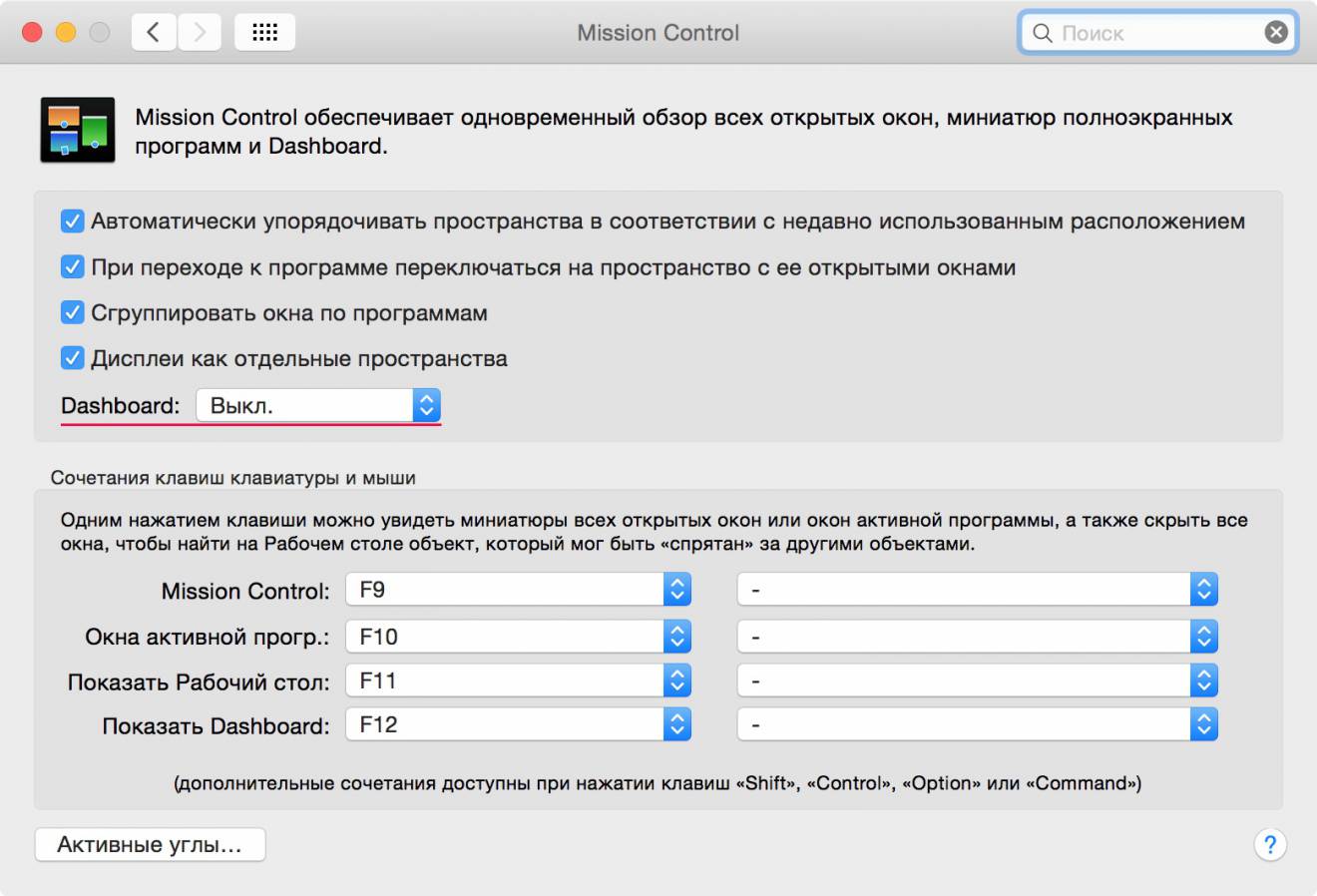Open Окна активной прогр. F10 dropdown
1317x896 pixels.
519,636
